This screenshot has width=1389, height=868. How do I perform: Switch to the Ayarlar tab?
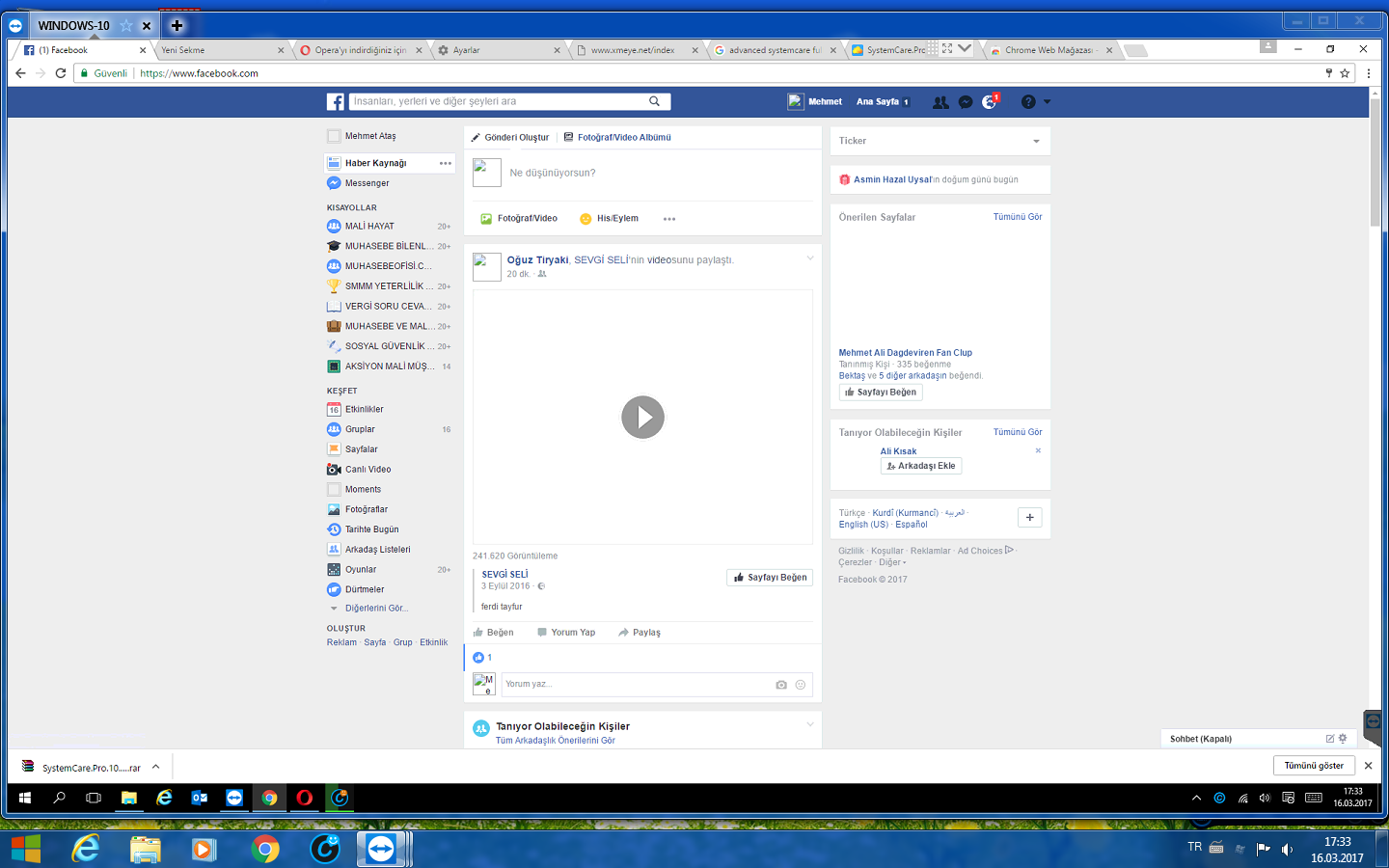click(x=498, y=50)
